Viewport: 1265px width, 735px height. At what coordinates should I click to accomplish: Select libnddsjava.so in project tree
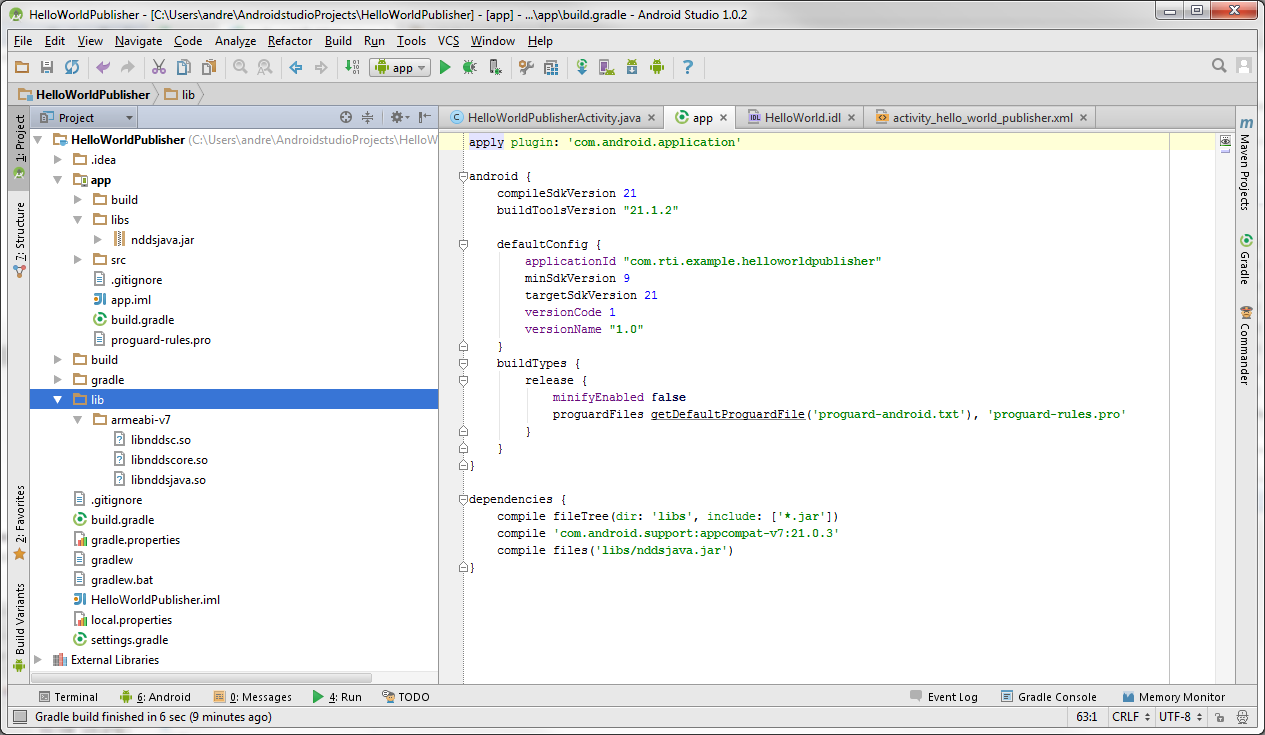coord(168,480)
